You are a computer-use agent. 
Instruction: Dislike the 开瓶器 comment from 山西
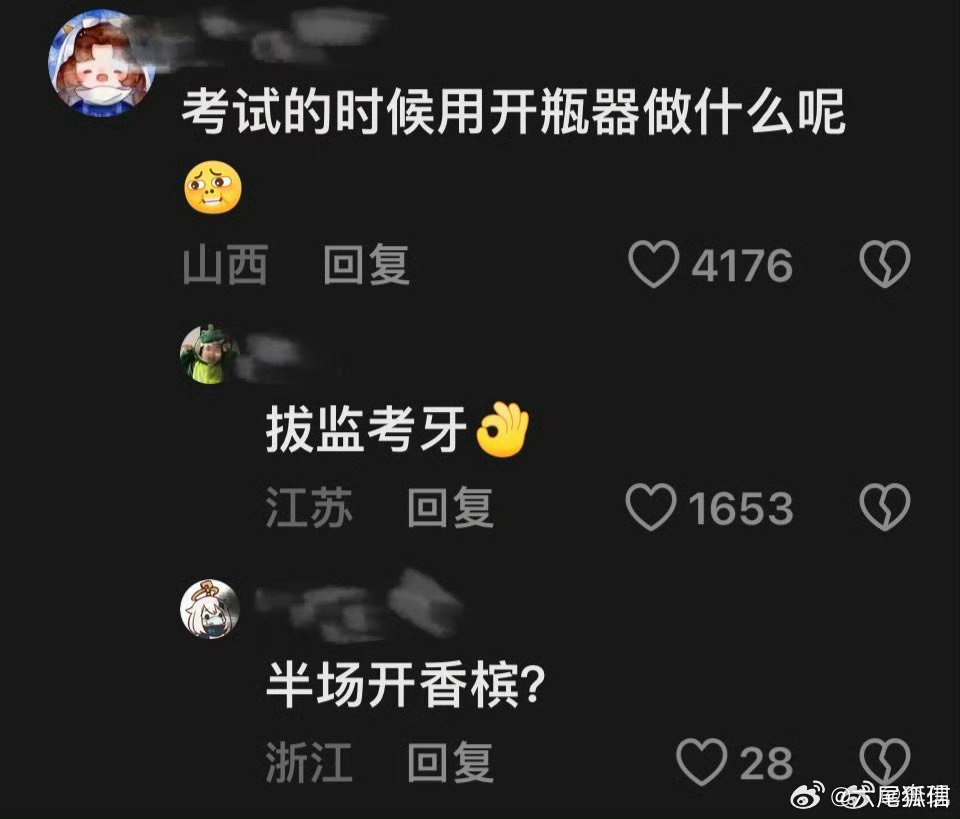[885, 264]
